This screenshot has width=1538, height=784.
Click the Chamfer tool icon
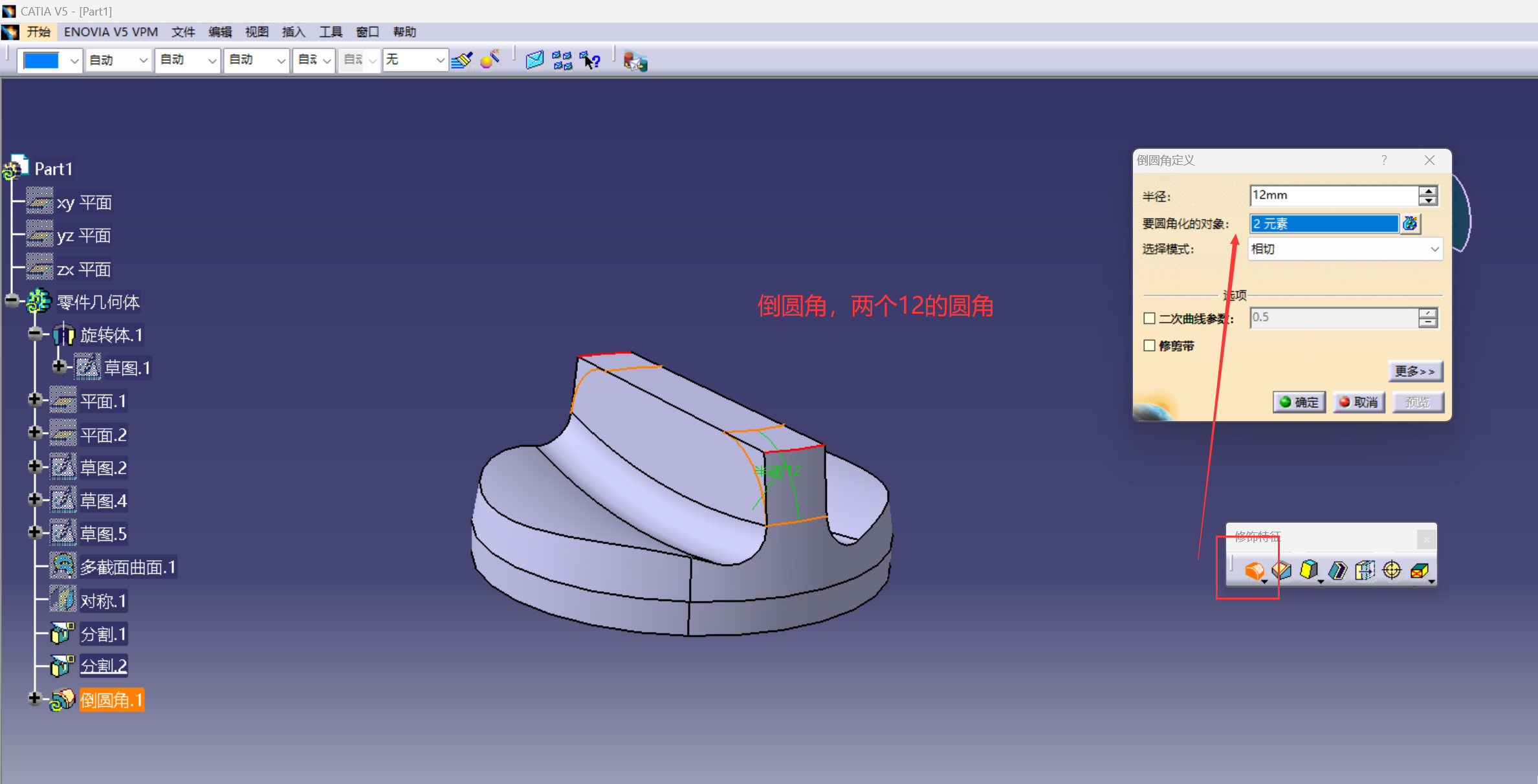coord(1281,571)
